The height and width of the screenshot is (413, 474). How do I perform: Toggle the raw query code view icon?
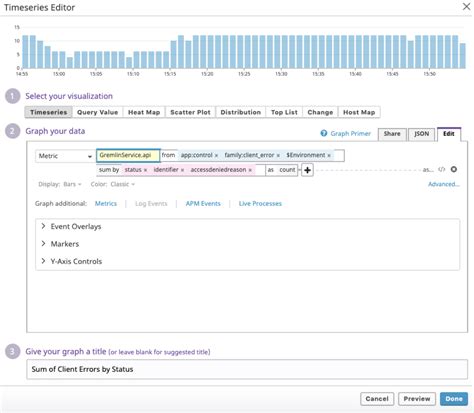[x=442, y=169]
